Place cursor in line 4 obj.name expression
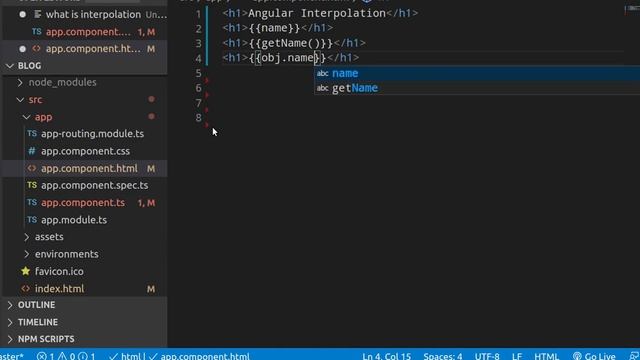The width and height of the screenshot is (640, 360). coord(287,58)
